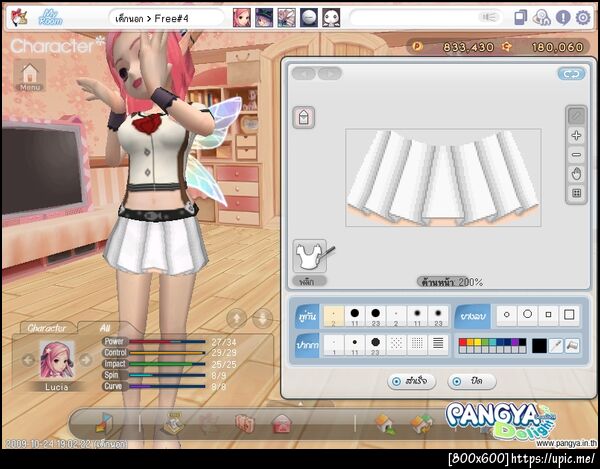Select pen size 11

click(355, 345)
